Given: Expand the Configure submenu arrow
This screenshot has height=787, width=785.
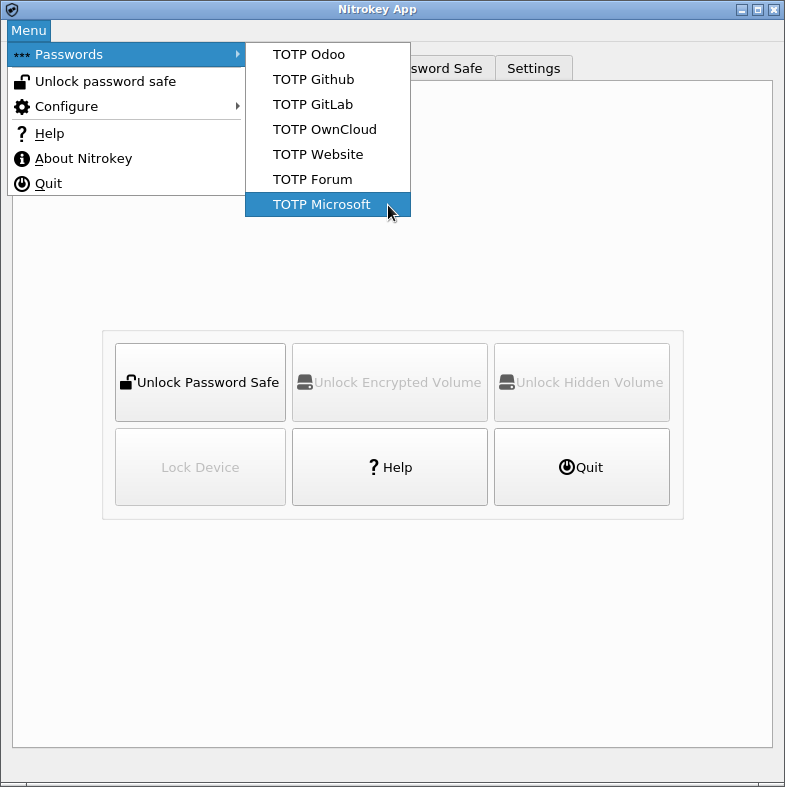Looking at the screenshot, I should [x=237, y=107].
